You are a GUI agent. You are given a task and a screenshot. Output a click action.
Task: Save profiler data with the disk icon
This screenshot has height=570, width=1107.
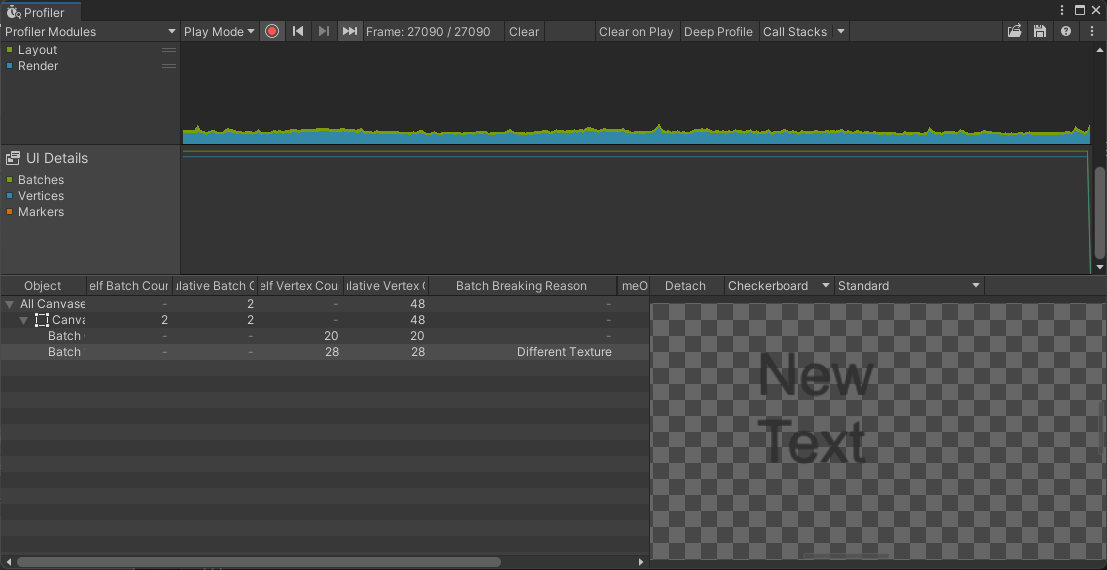1039,31
